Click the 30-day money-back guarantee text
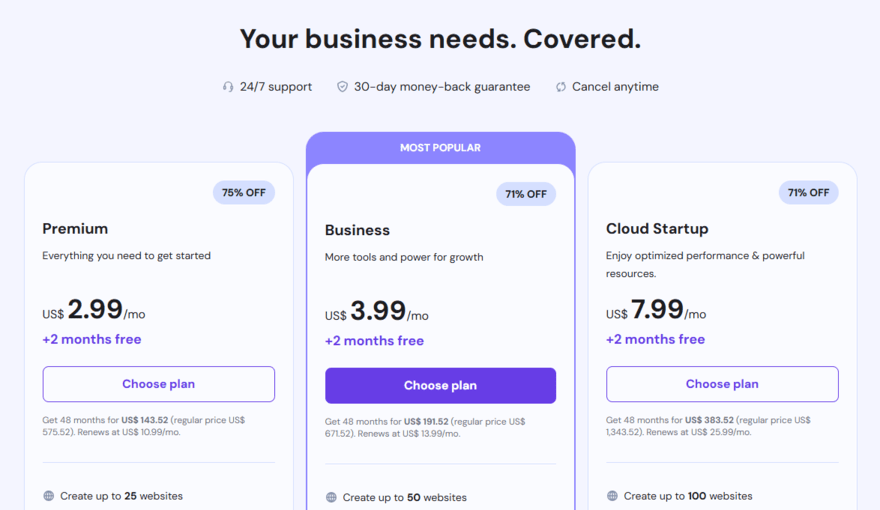The image size is (880, 510). [442, 87]
